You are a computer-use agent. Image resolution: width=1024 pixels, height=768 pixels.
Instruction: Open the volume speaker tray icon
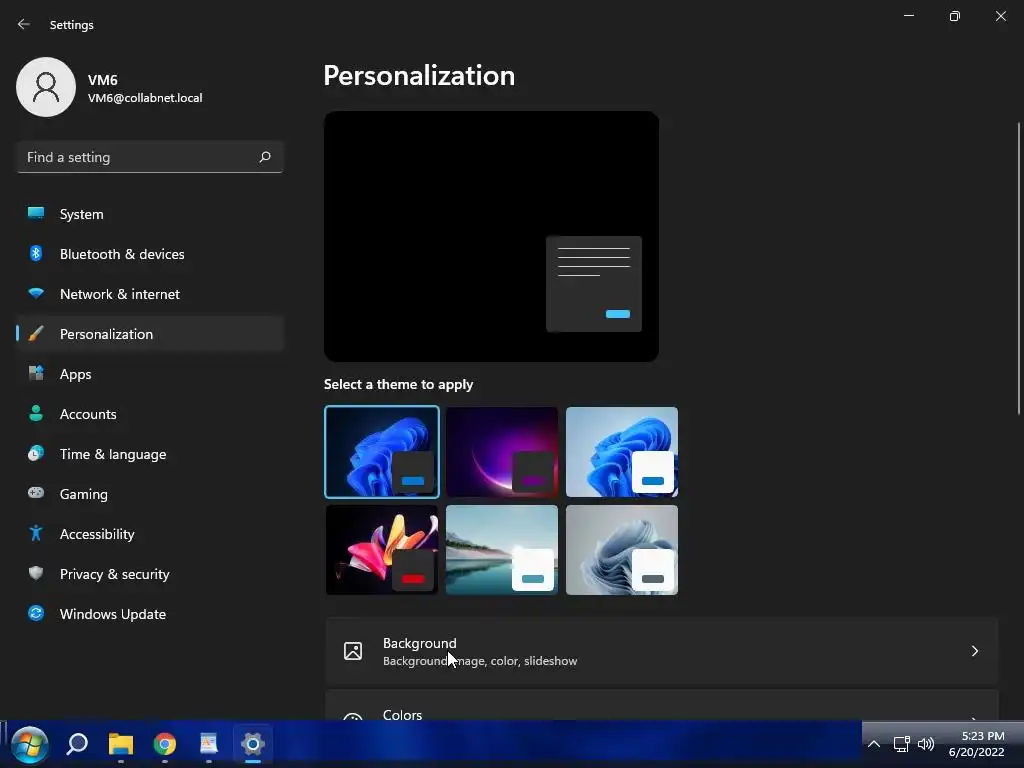pyautogui.click(x=925, y=744)
